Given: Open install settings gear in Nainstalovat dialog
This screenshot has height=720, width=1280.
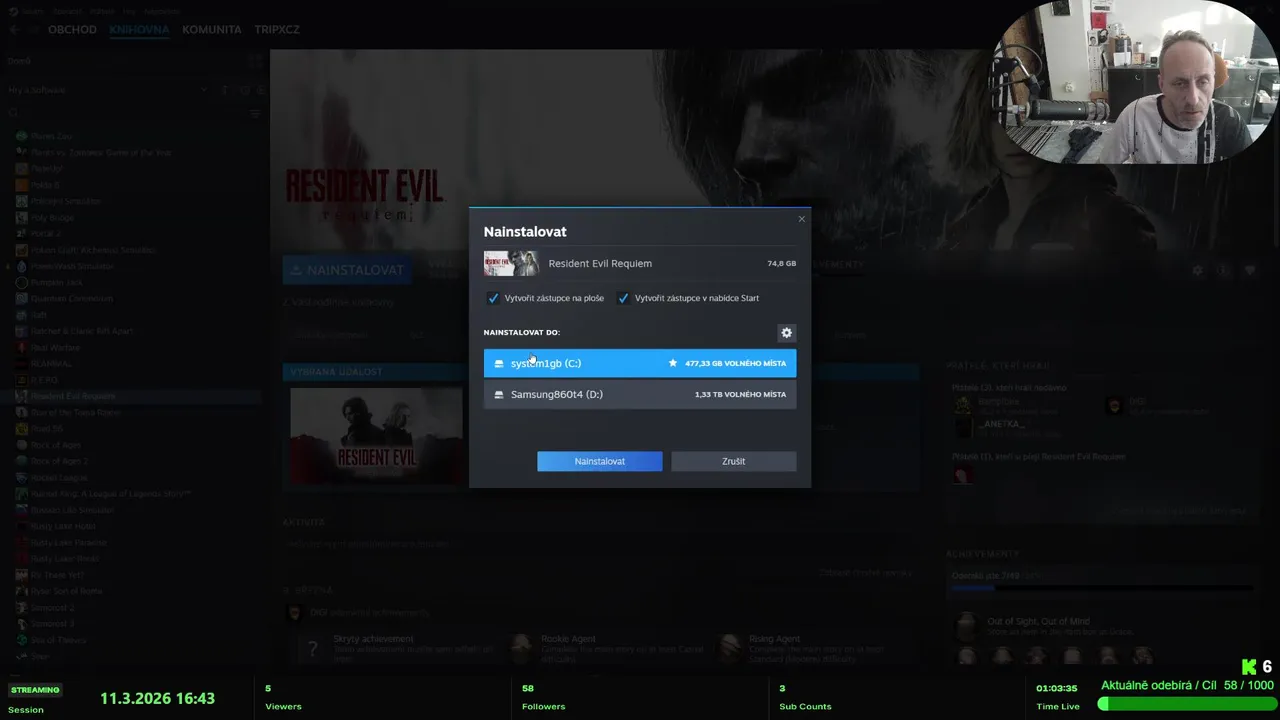Looking at the screenshot, I should click(x=786, y=333).
